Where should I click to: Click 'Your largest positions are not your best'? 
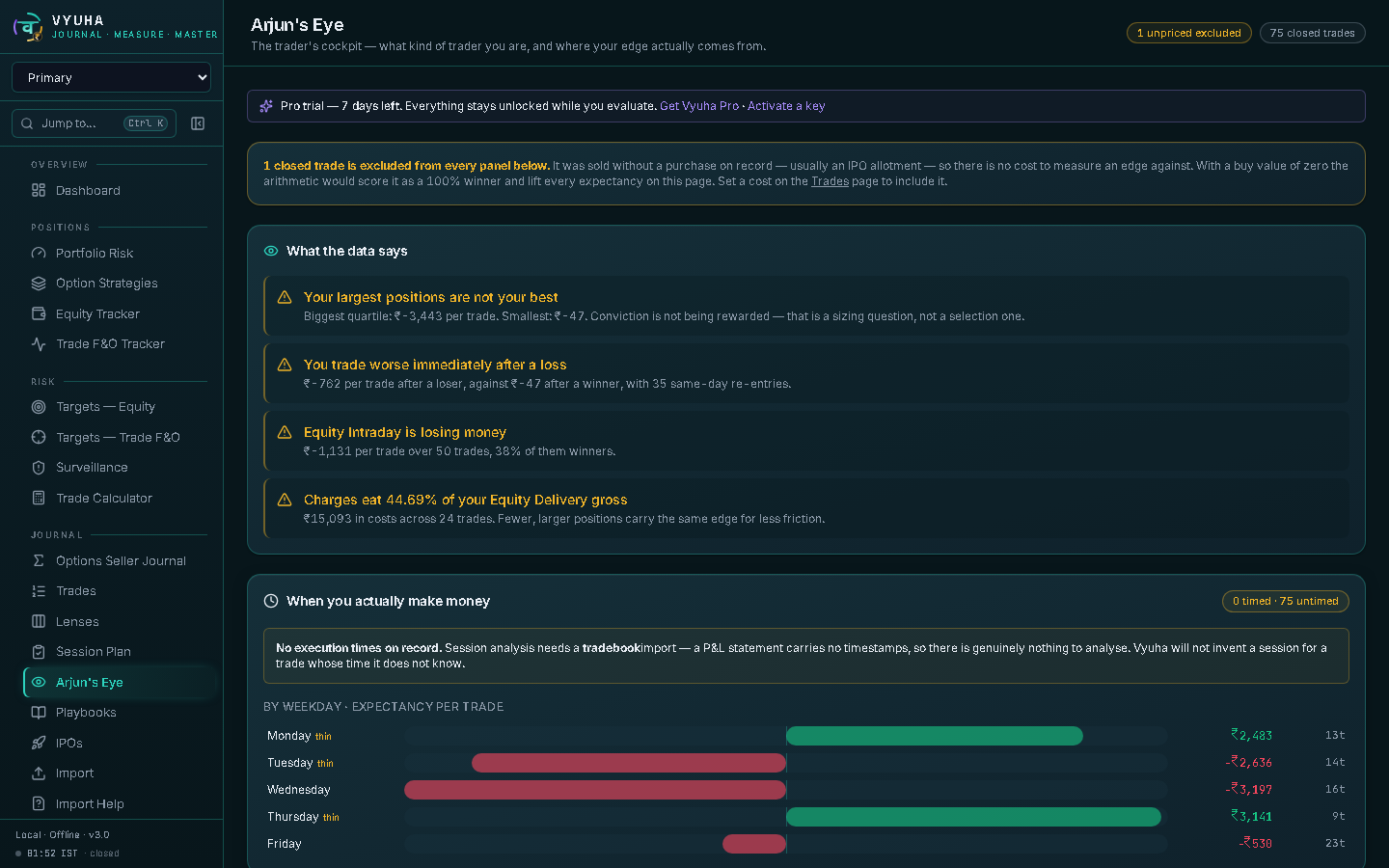[430, 297]
